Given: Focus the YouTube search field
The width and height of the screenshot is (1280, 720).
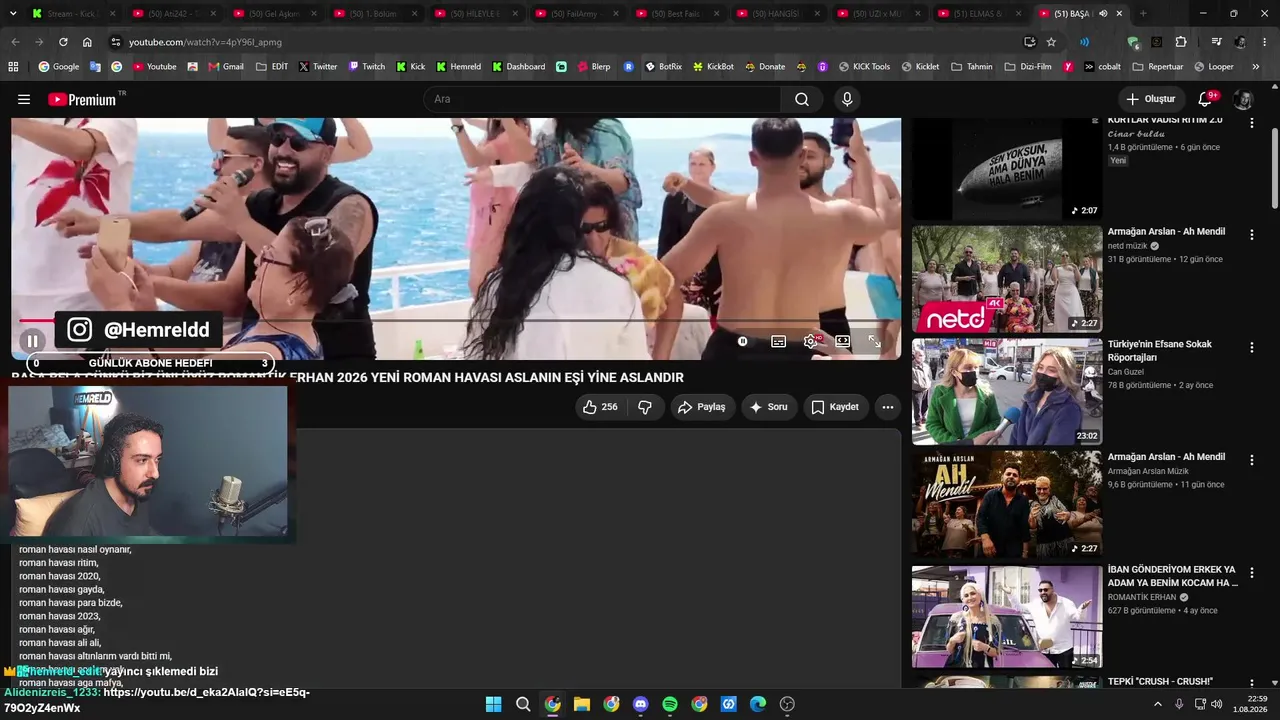Looking at the screenshot, I should (x=602, y=99).
